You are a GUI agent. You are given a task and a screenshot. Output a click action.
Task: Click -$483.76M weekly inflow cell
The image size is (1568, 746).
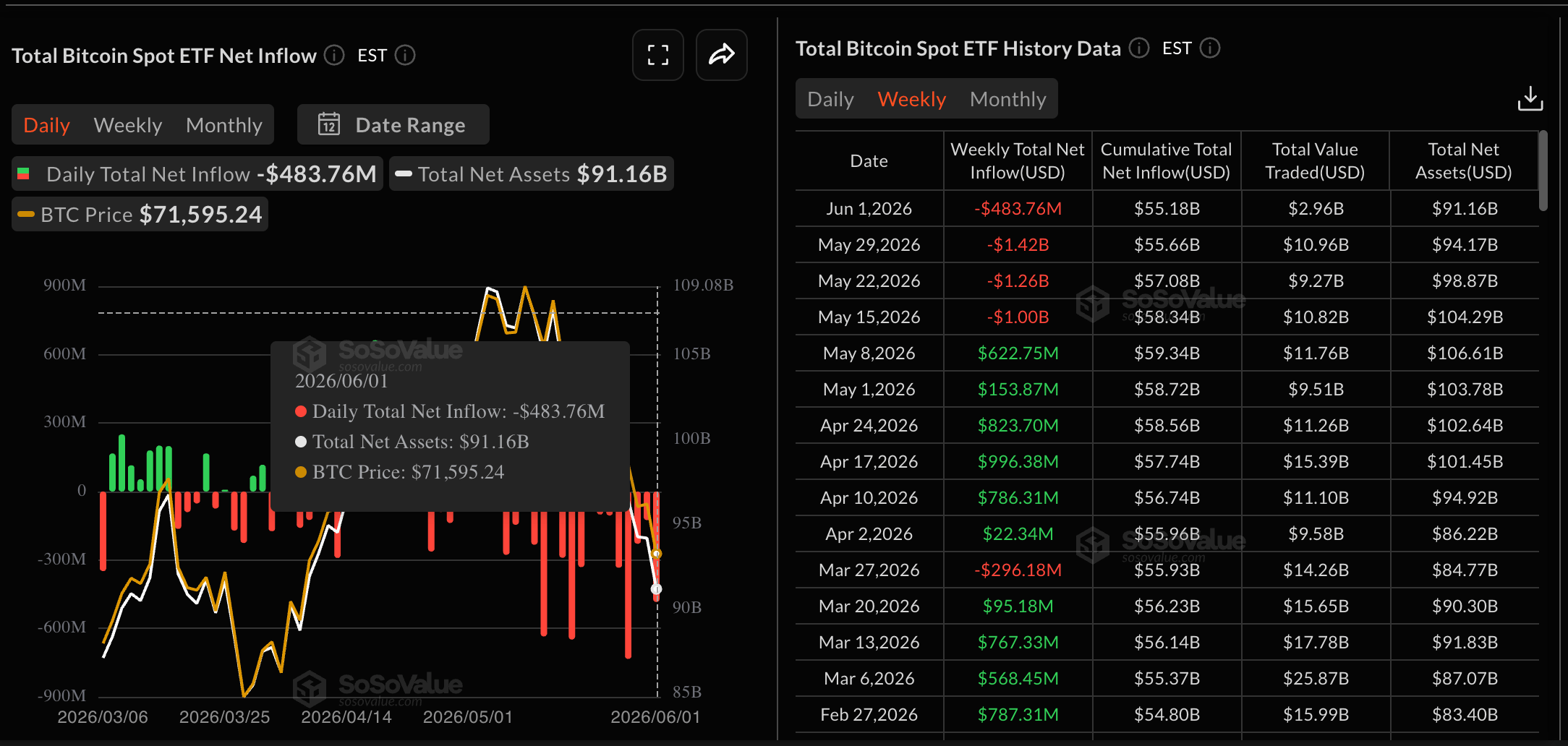1018,209
